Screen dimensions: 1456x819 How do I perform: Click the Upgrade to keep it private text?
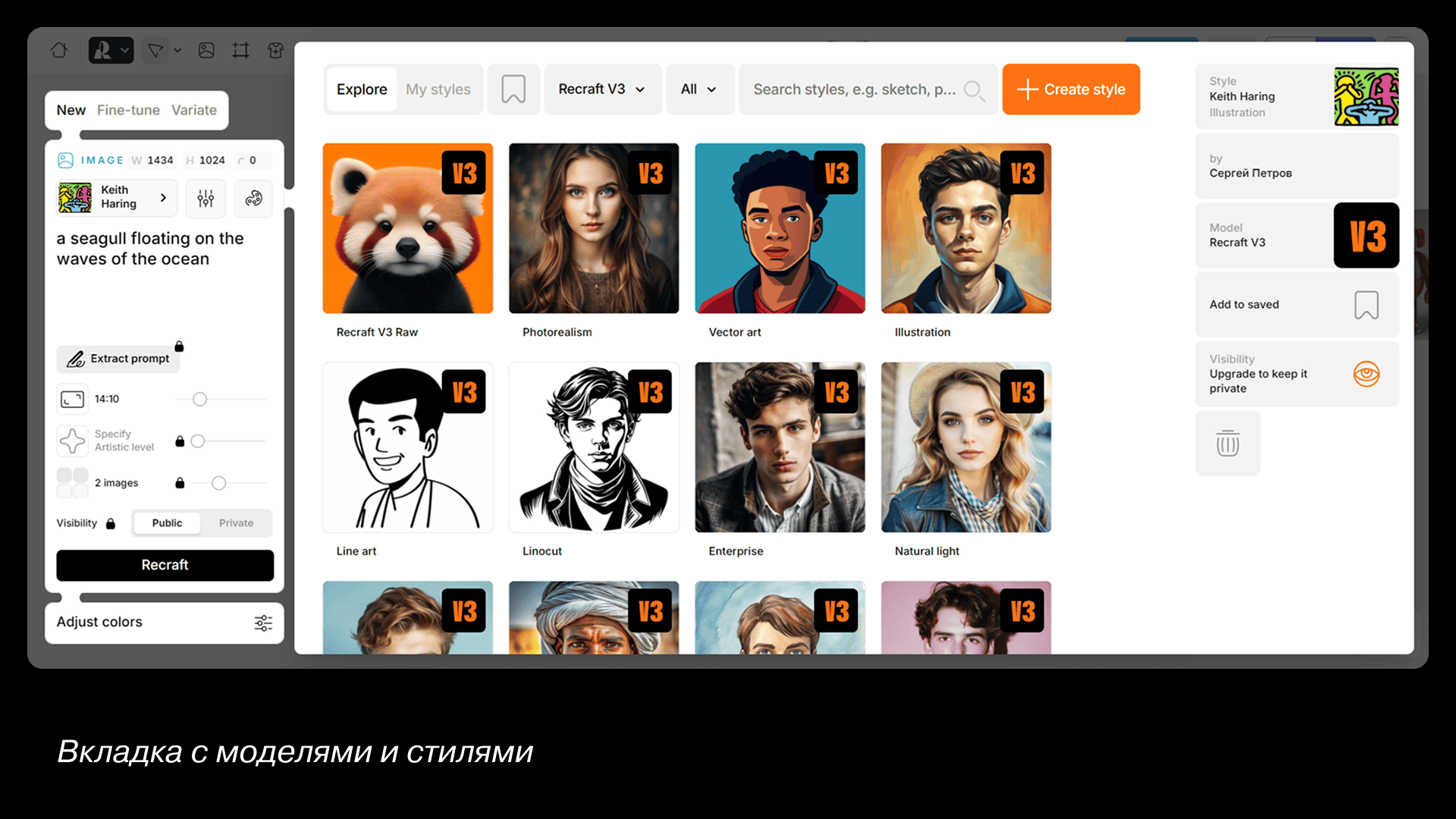(x=1258, y=381)
